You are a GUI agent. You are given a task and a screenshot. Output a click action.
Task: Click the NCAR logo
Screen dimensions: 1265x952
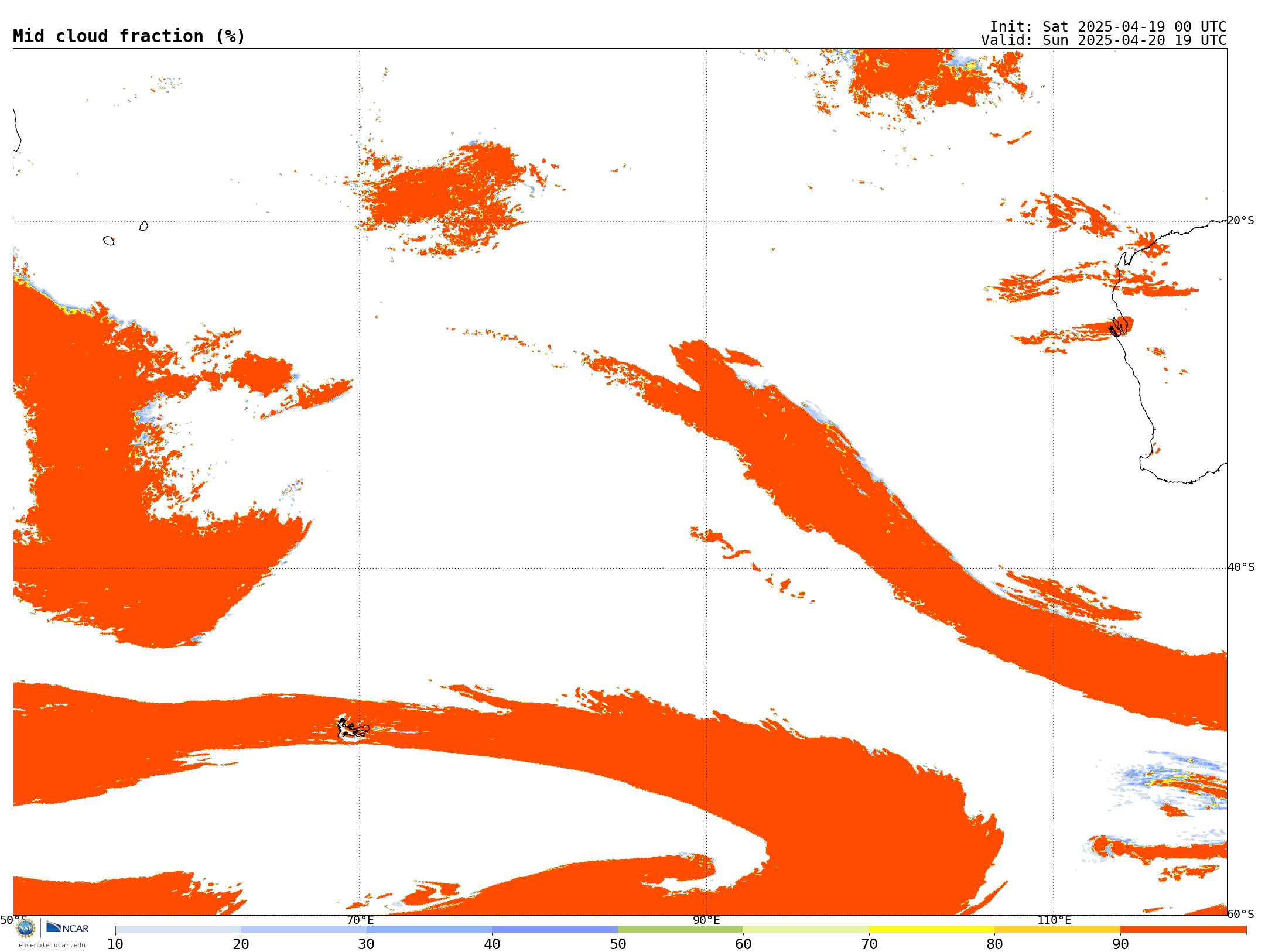pyautogui.click(x=67, y=927)
